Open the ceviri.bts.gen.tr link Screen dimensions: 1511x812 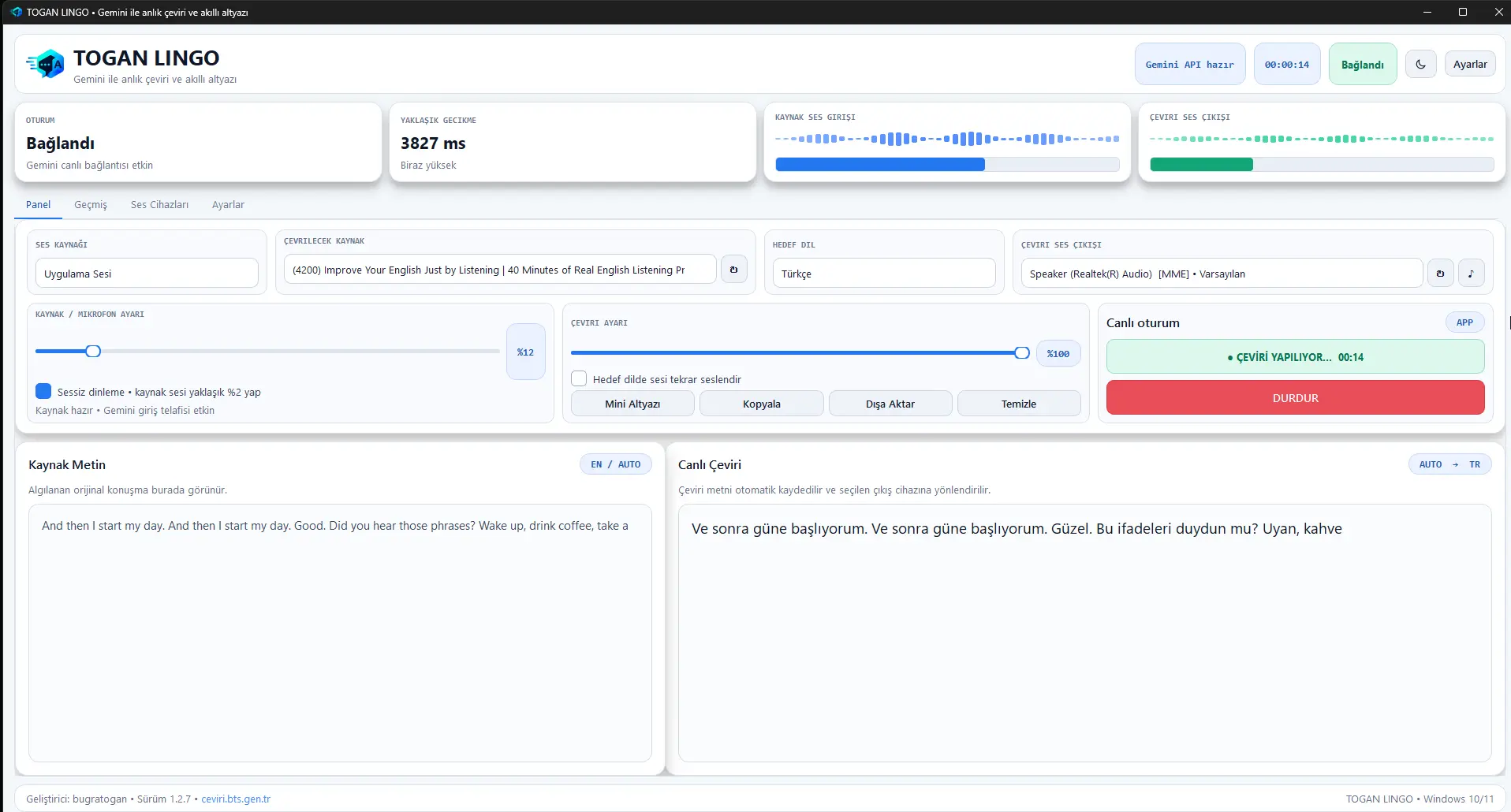point(236,799)
